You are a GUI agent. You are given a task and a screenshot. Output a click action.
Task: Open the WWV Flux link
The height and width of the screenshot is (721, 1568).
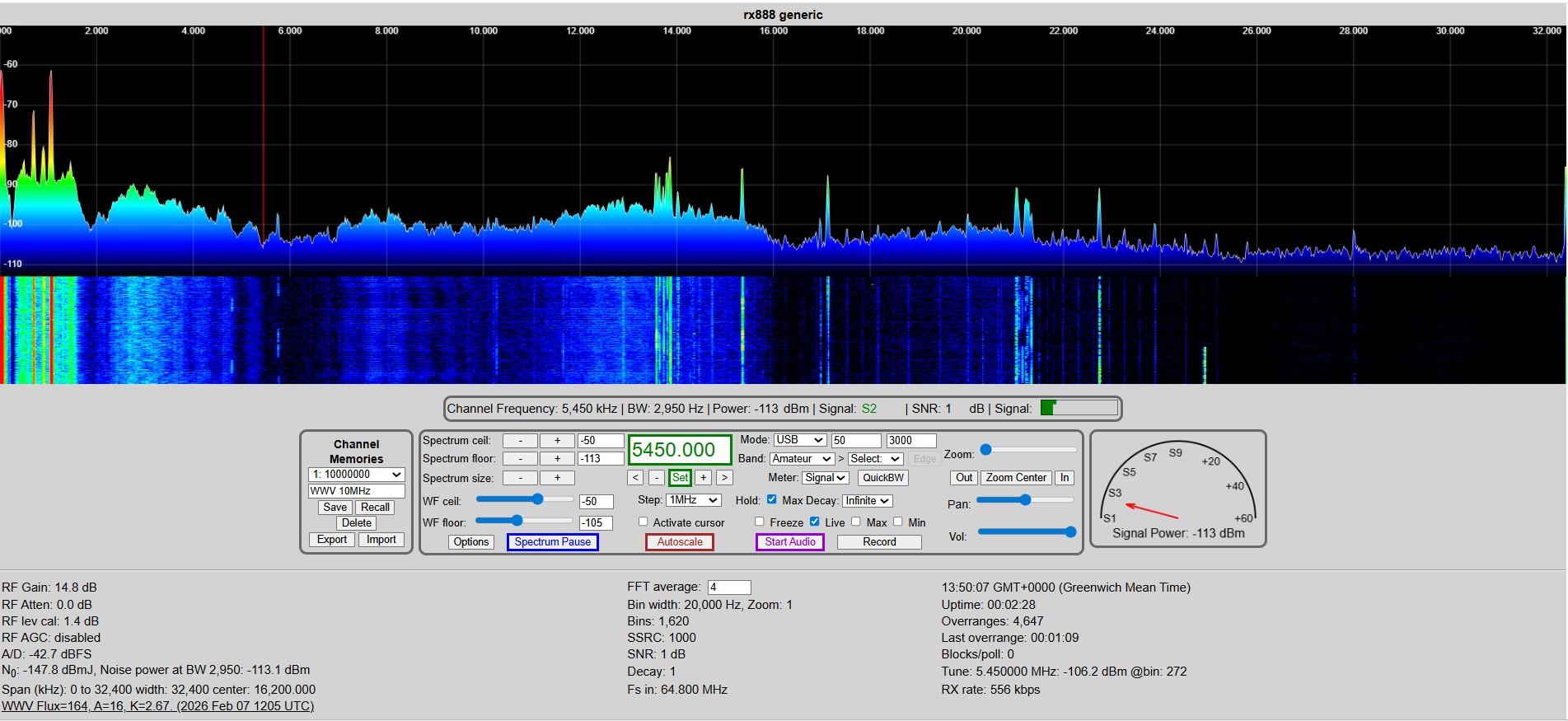pyautogui.click(x=157, y=706)
